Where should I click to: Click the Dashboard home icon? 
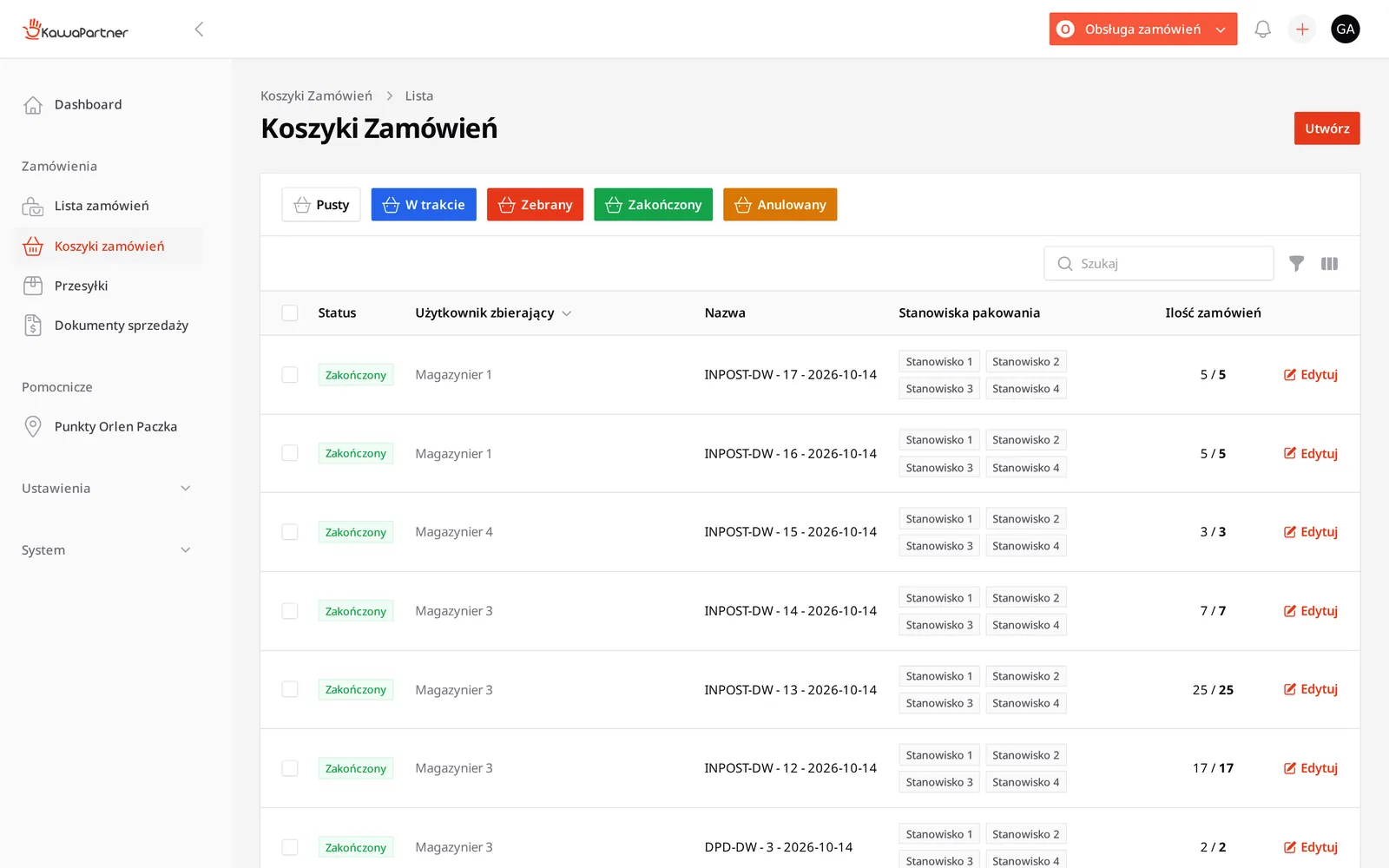33,105
